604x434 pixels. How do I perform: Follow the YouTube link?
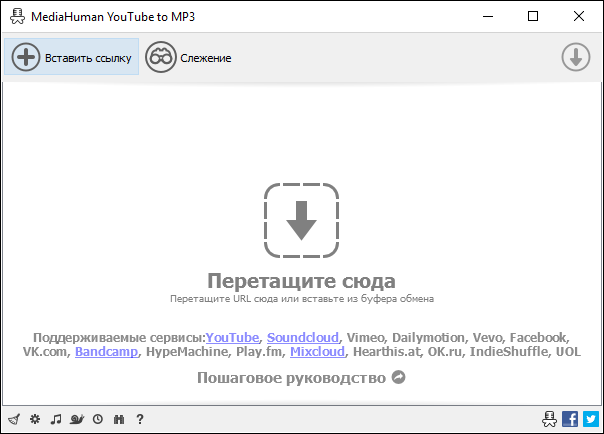[232, 337]
